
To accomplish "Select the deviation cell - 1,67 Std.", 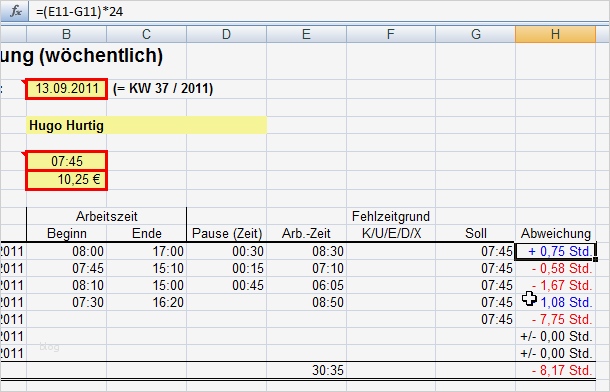I will pos(556,285).
